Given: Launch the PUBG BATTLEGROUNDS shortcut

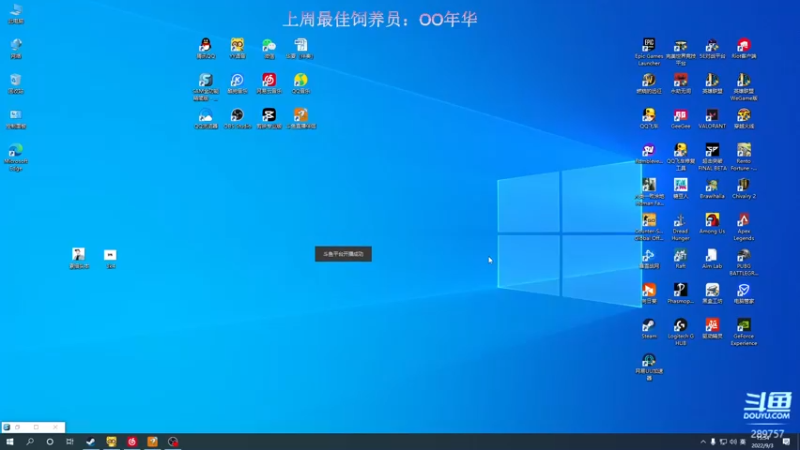Looking at the screenshot, I should coord(743,262).
